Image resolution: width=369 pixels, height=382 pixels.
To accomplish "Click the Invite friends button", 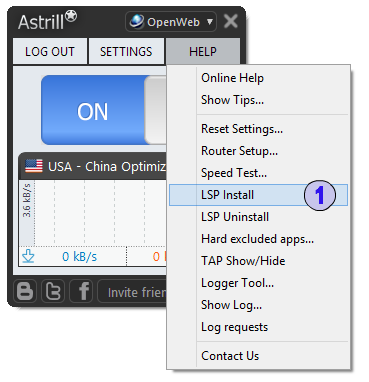I will tap(132, 292).
